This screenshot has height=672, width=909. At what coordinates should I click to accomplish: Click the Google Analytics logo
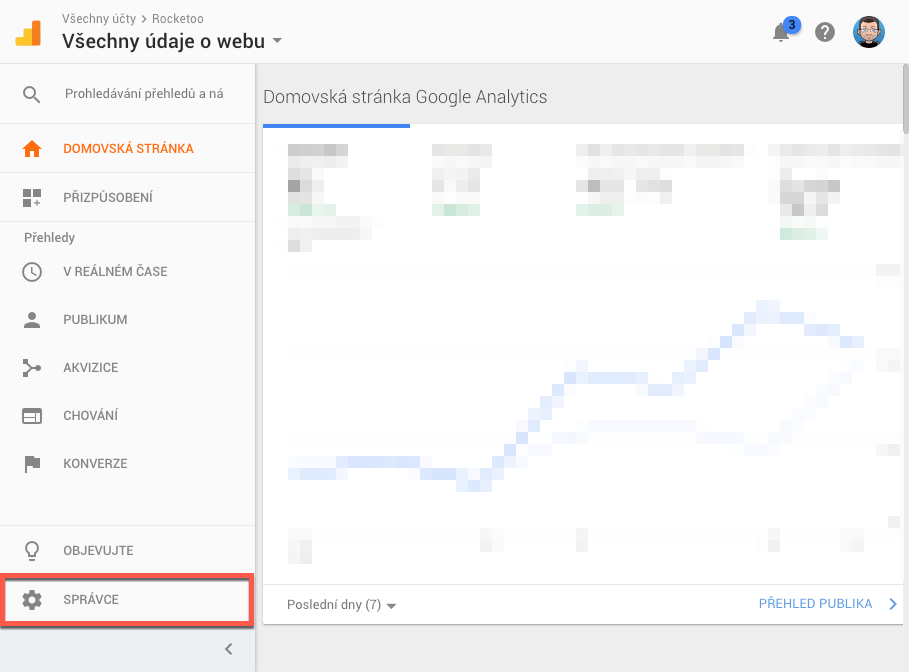point(27,31)
